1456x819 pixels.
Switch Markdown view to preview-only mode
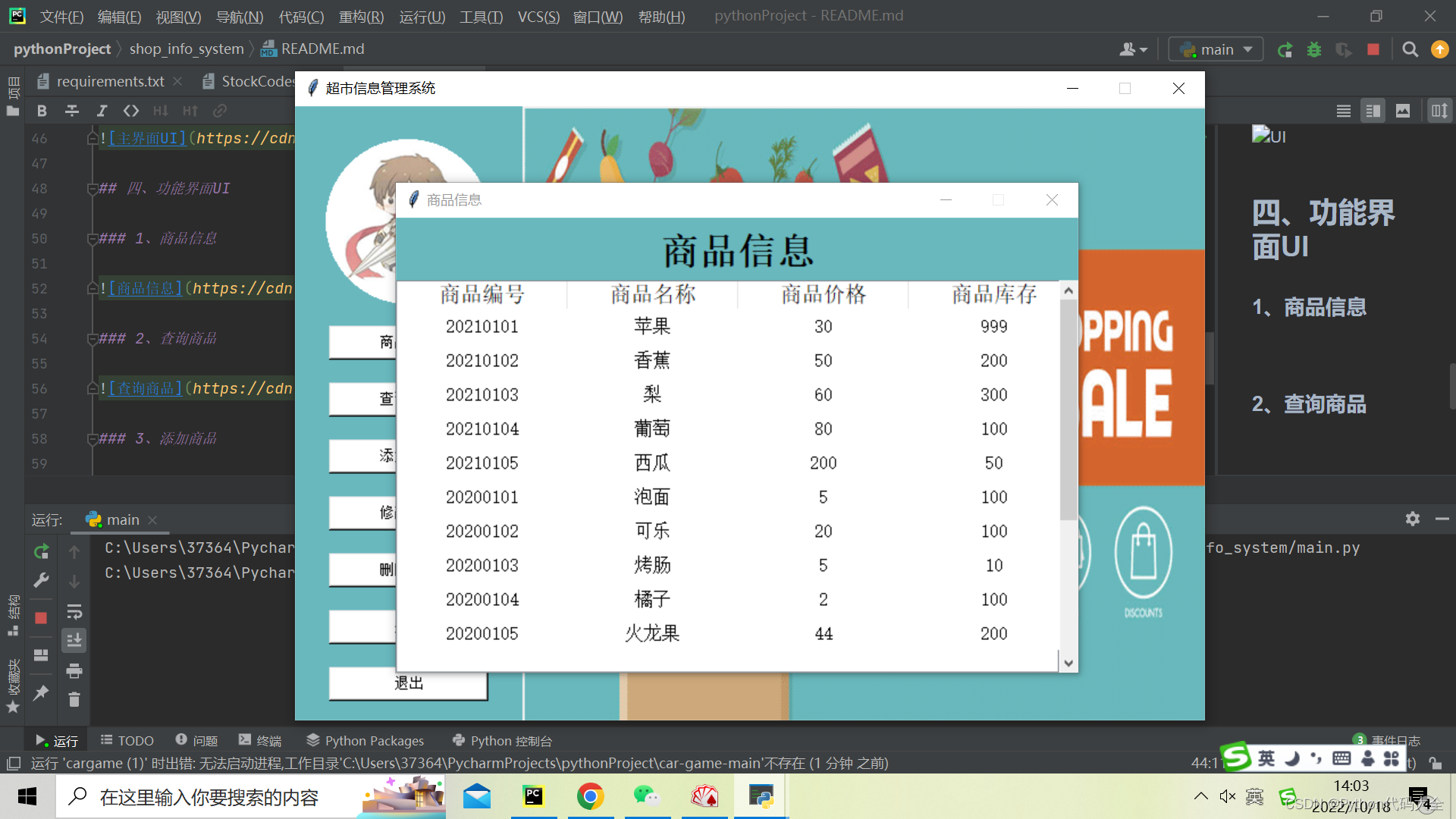pyautogui.click(x=1402, y=110)
